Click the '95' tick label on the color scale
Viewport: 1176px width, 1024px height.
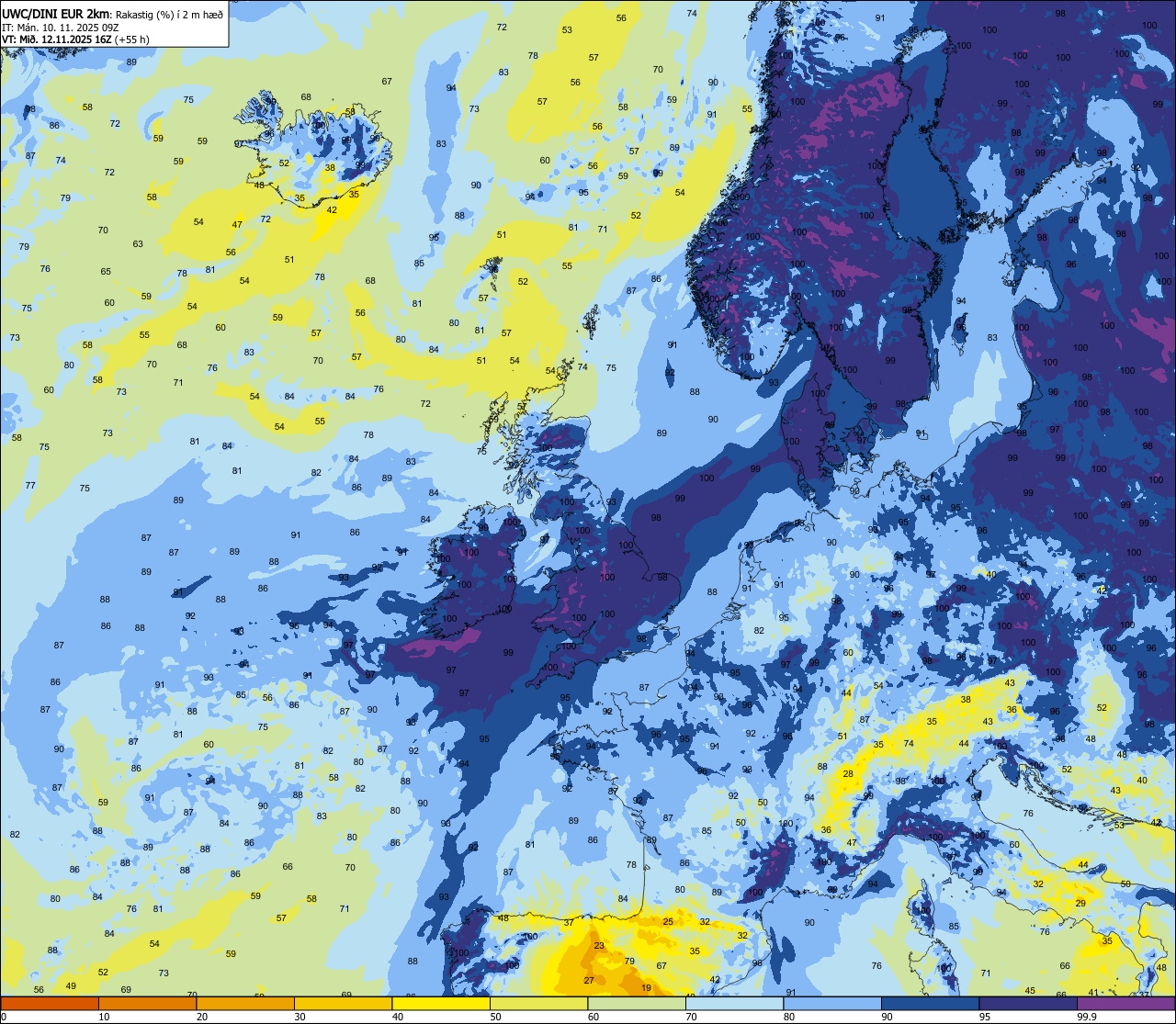coord(985,1017)
